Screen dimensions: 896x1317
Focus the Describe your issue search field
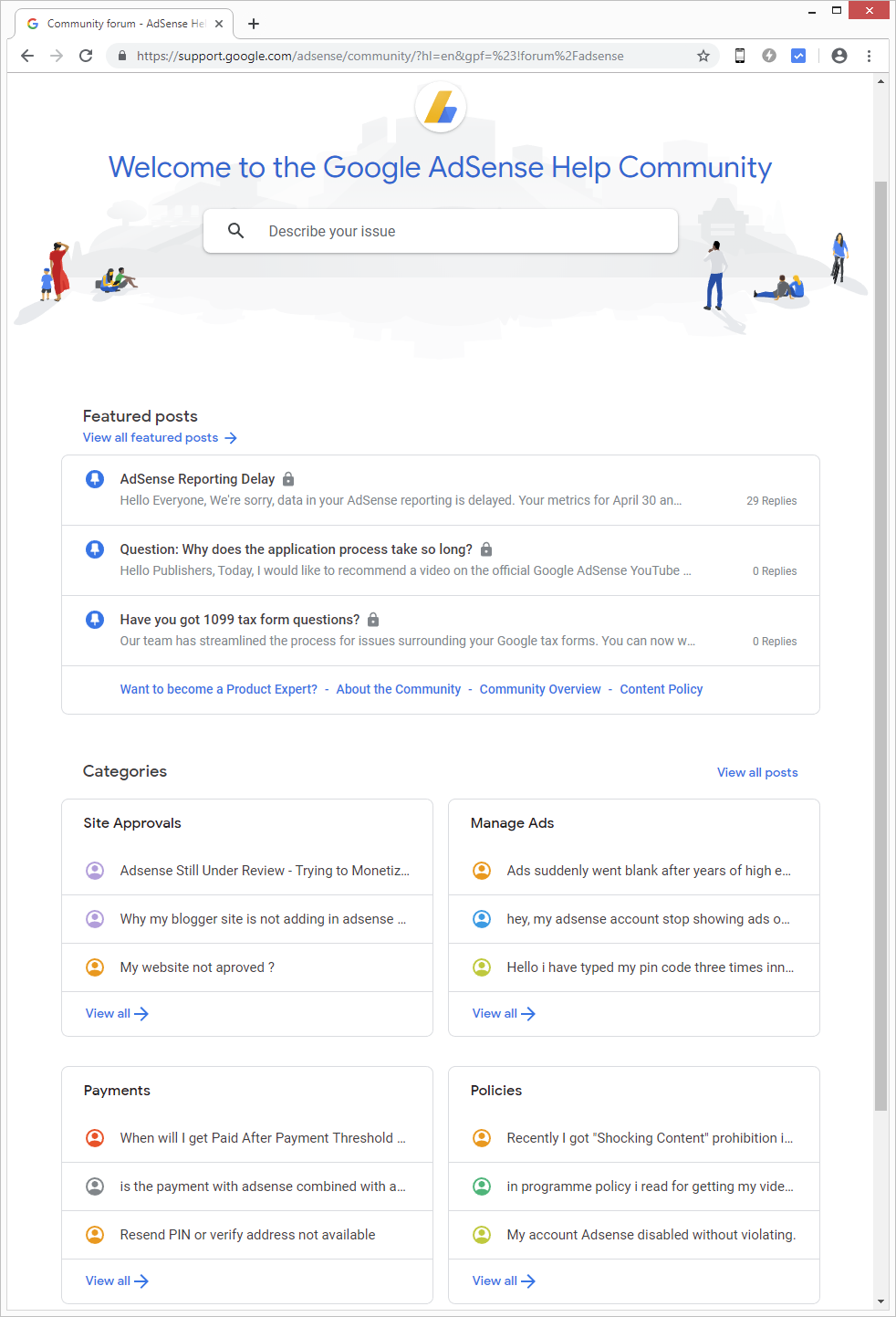coord(441,231)
